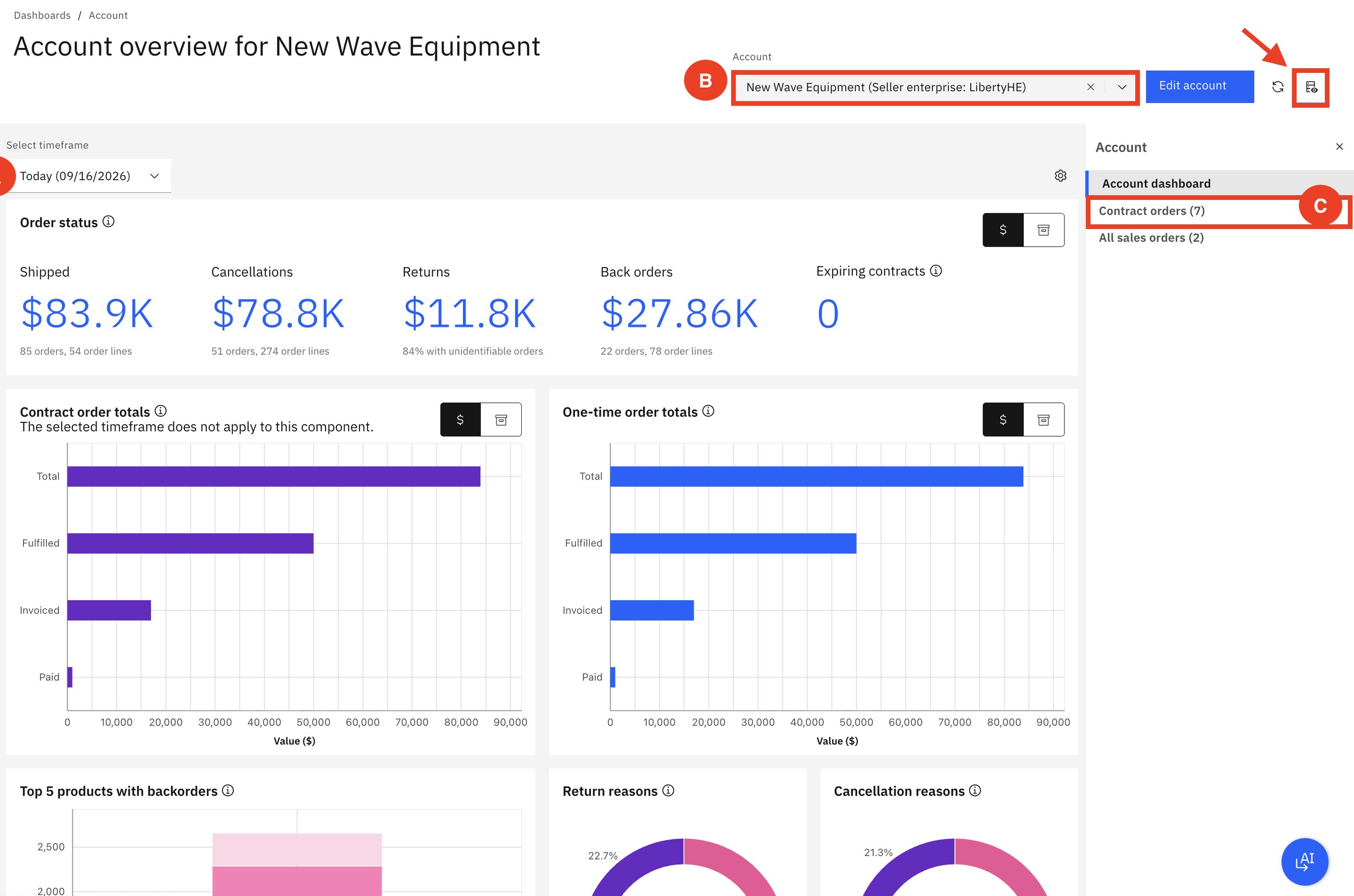Show info for Return reasons
Screen dimensions: 1354x896
(668, 790)
